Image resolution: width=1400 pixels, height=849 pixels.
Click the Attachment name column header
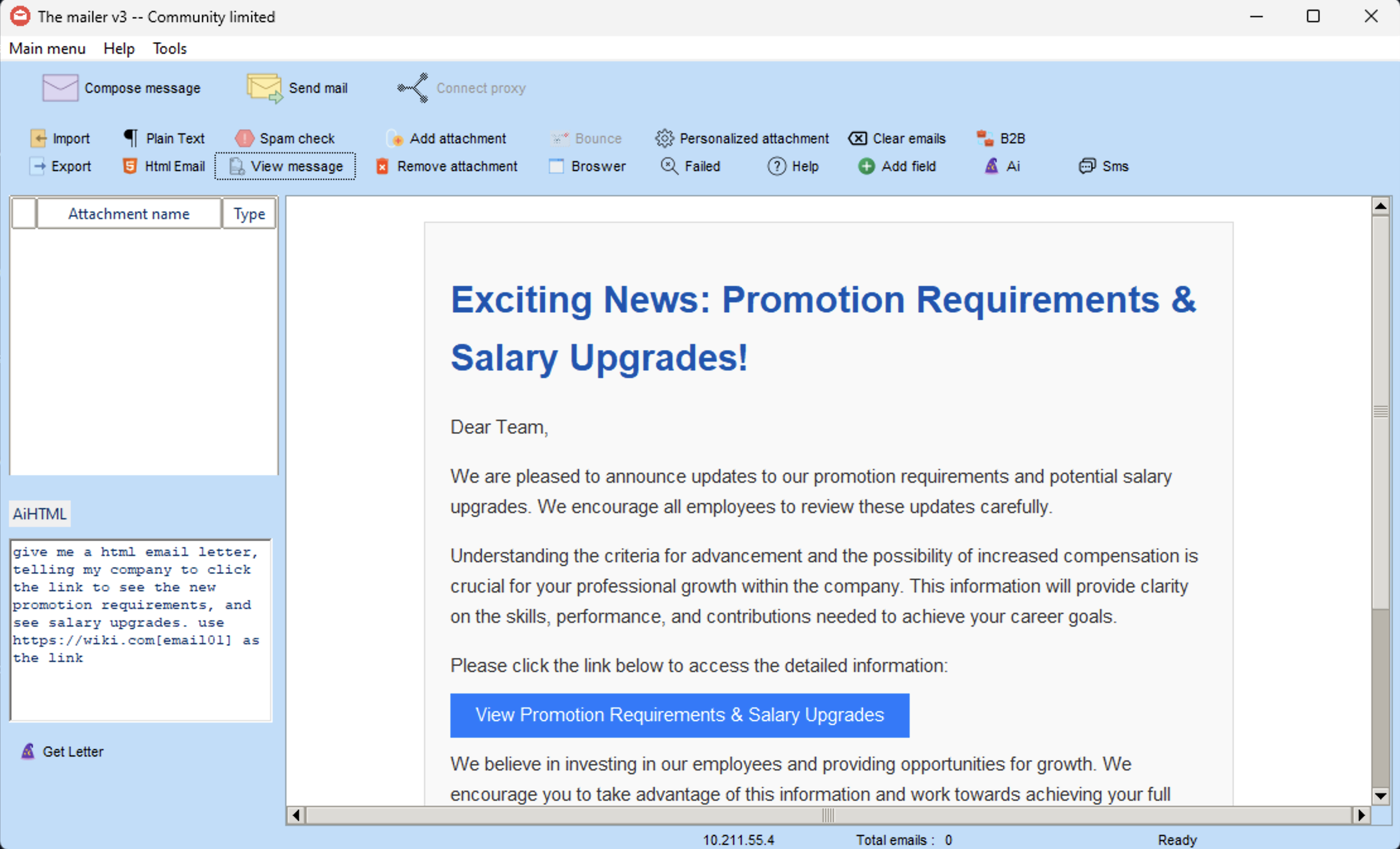coord(129,214)
